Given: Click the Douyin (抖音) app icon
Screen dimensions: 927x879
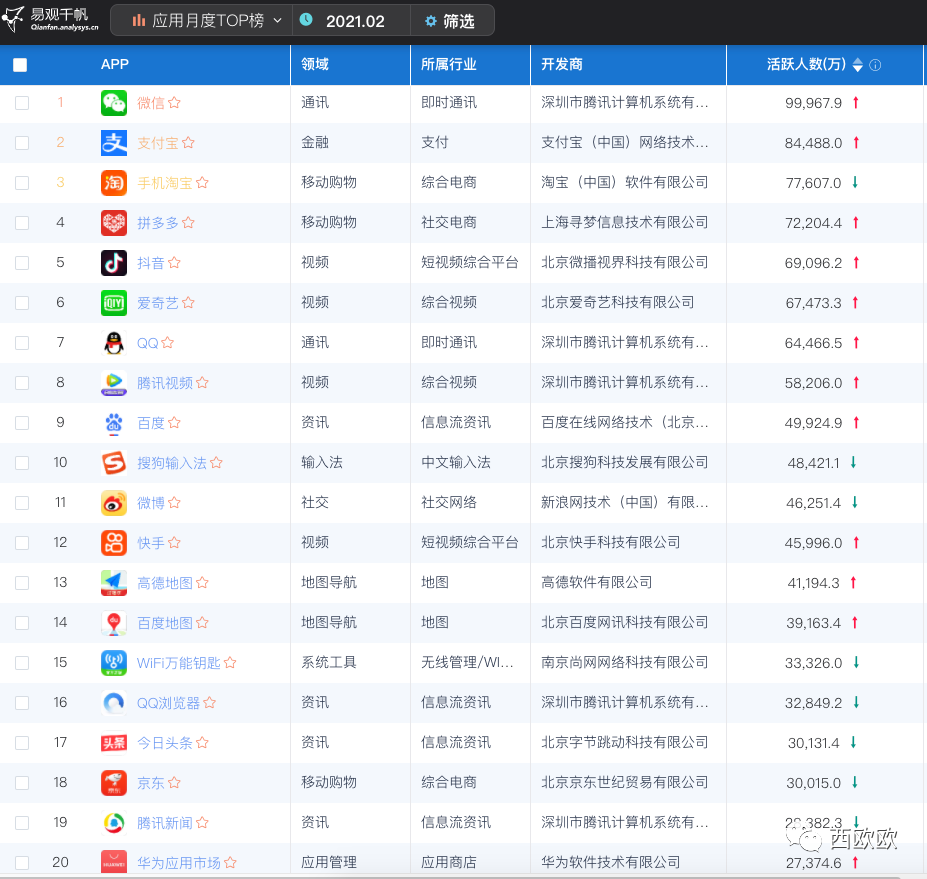Looking at the screenshot, I should coord(114,263).
